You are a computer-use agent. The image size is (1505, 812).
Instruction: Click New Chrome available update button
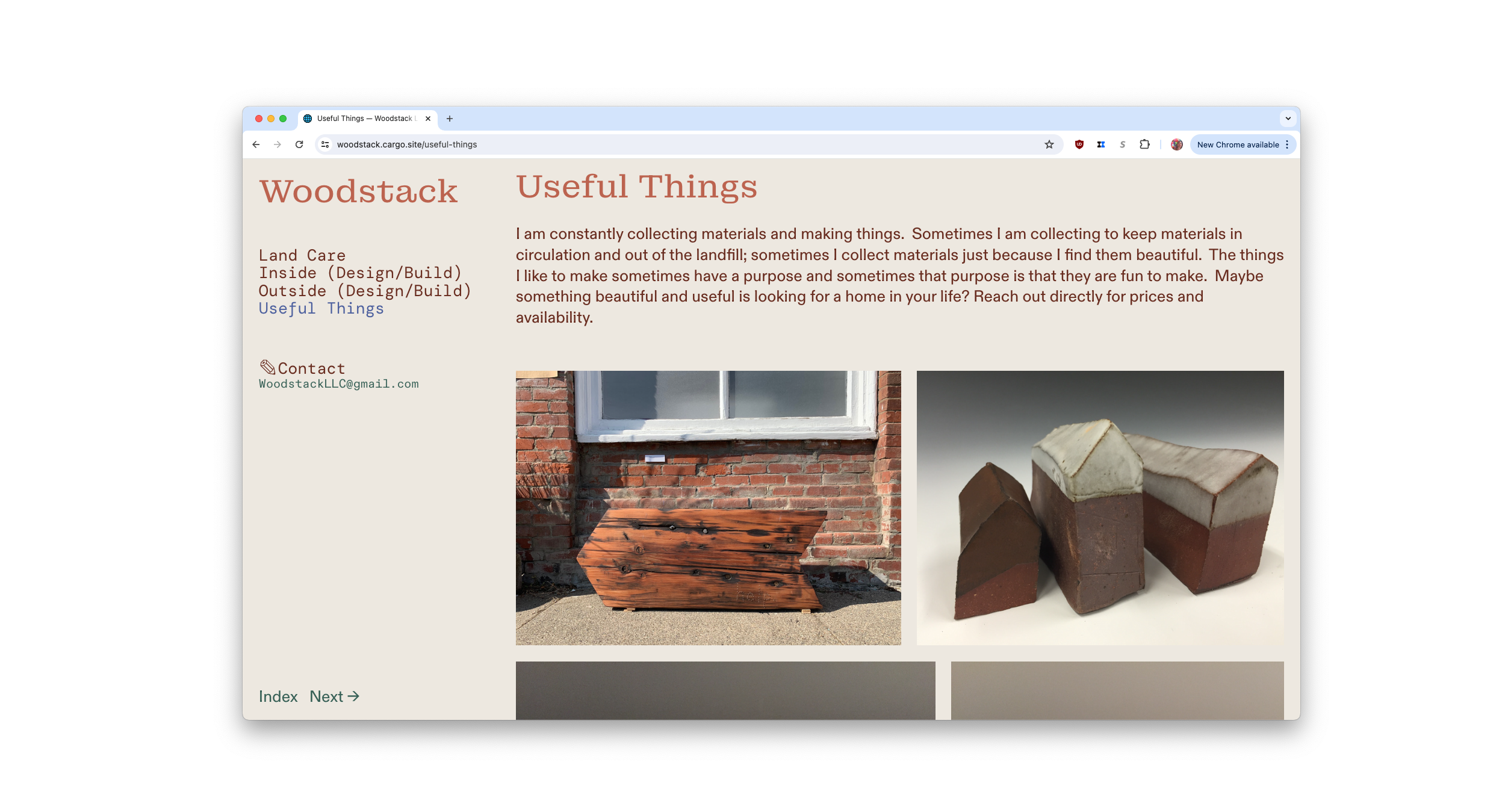(1237, 144)
